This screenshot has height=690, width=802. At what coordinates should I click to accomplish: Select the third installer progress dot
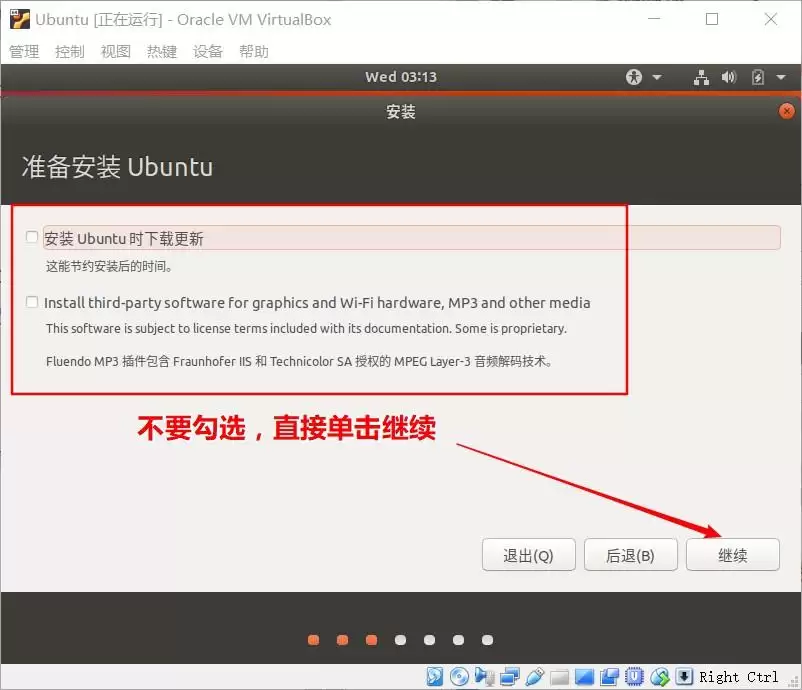click(371, 640)
